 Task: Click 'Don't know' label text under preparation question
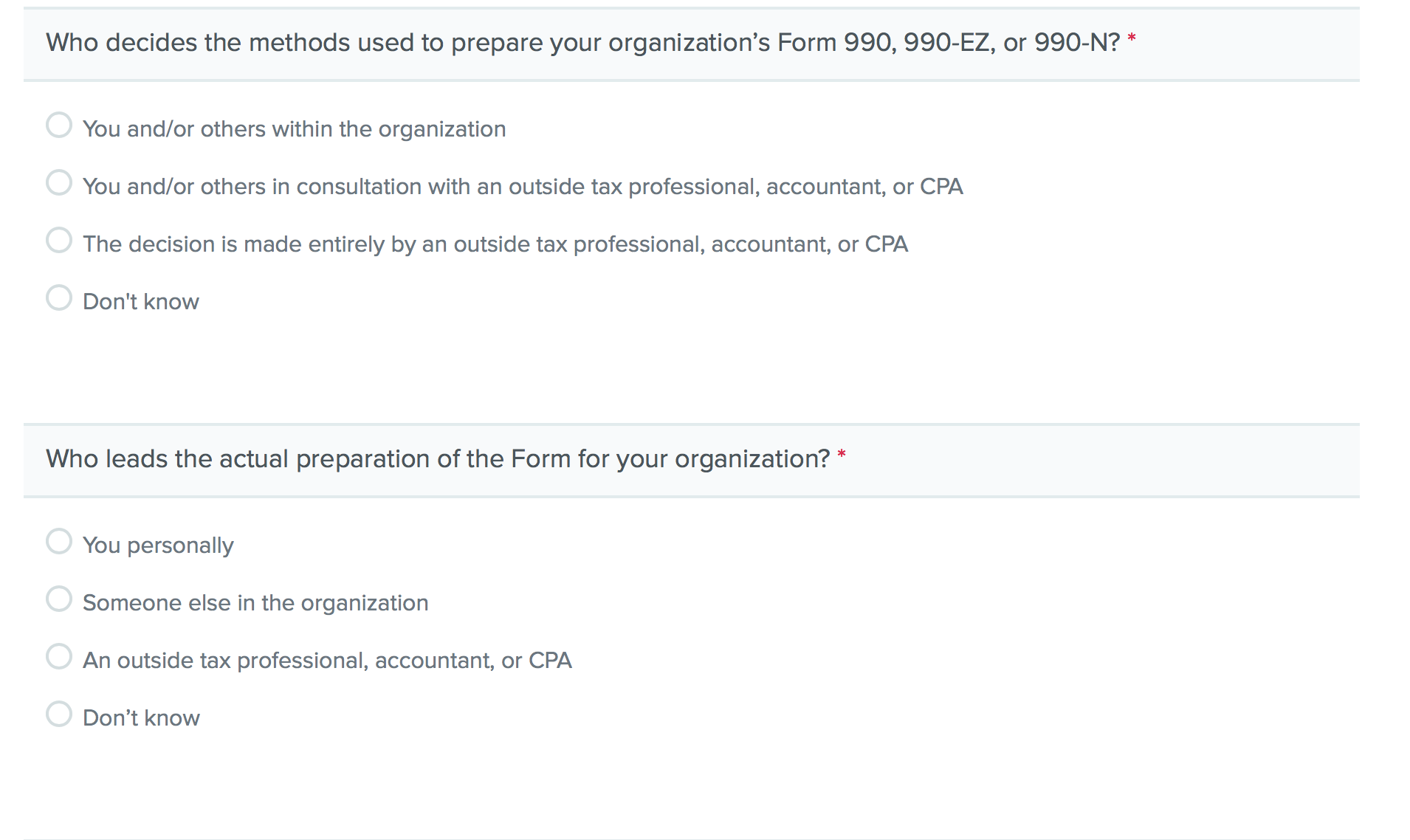click(x=141, y=718)
